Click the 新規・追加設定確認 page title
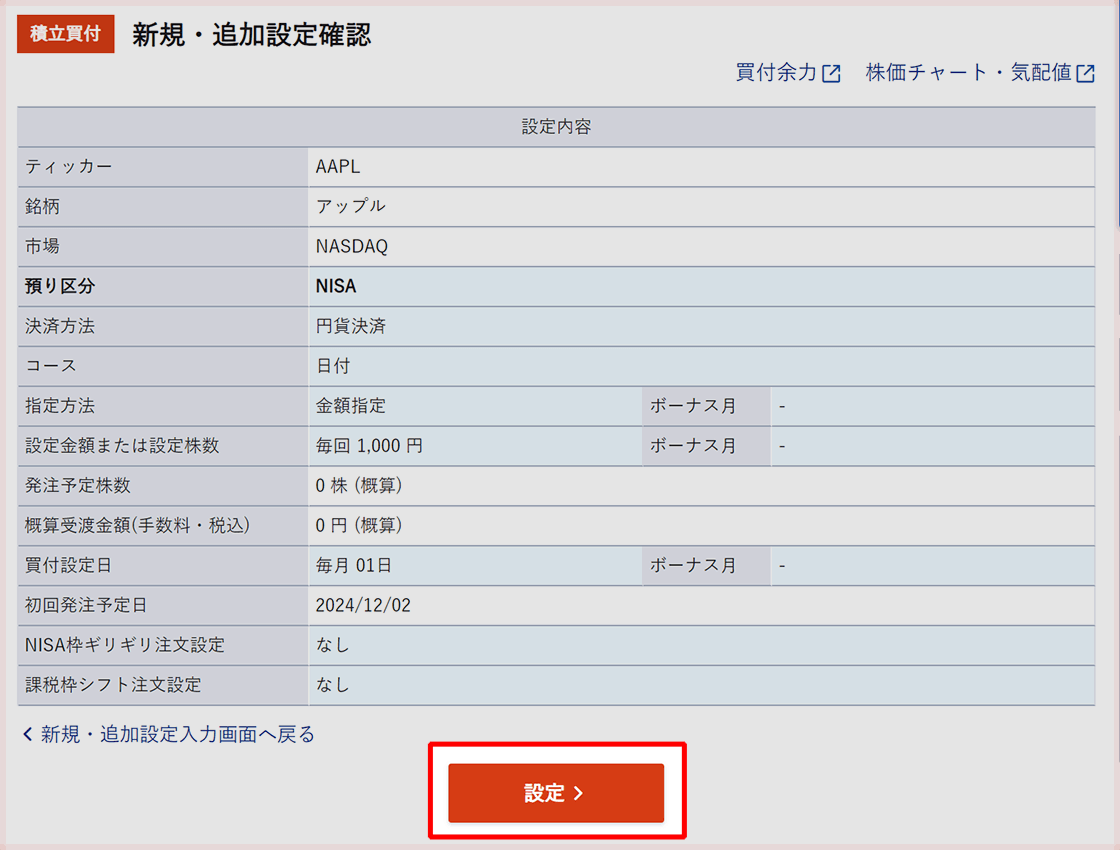The height and width of the screenshot is (850, 1120). point(251,34)
